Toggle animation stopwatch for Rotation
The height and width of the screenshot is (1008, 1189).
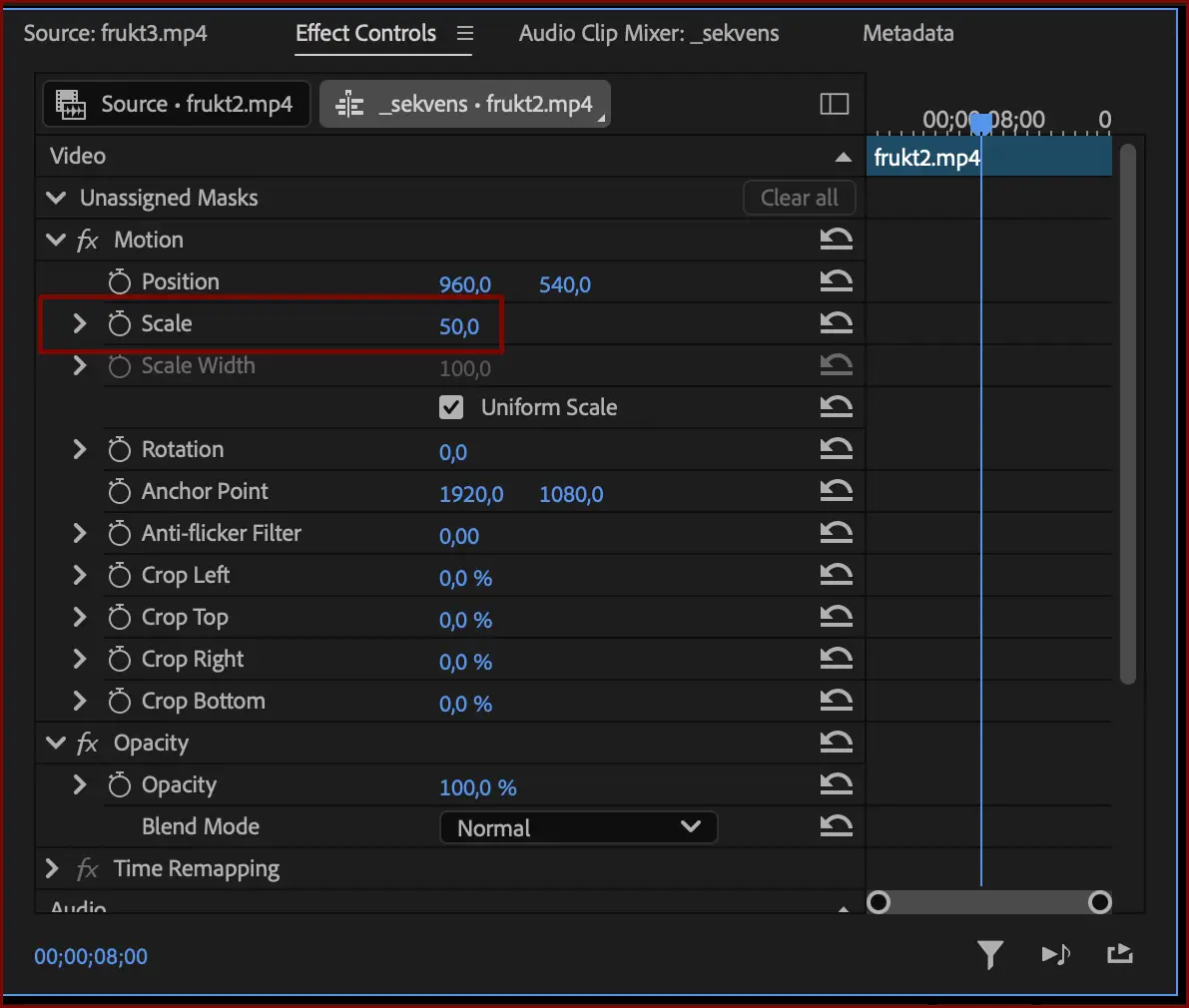pos(119,449)
